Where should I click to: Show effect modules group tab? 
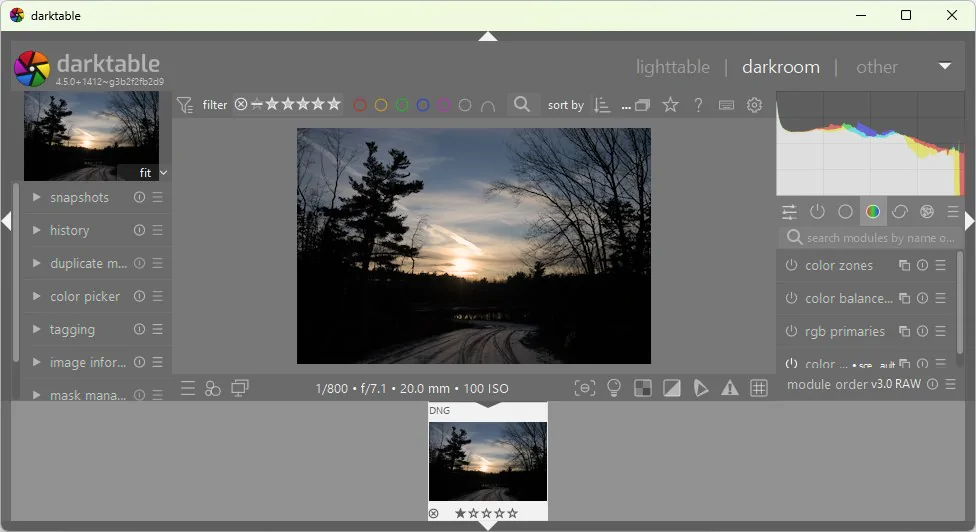(x=927, y=212)
